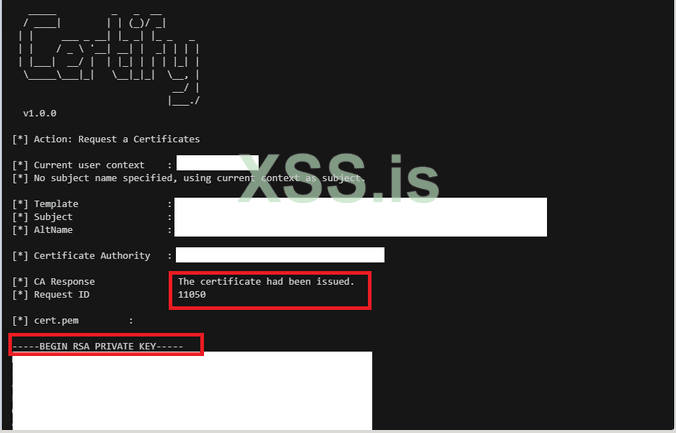Click the redacted Certificate Authority value box
The width and height of the screenshot is (676, 433).
click(x=280, y=255)
